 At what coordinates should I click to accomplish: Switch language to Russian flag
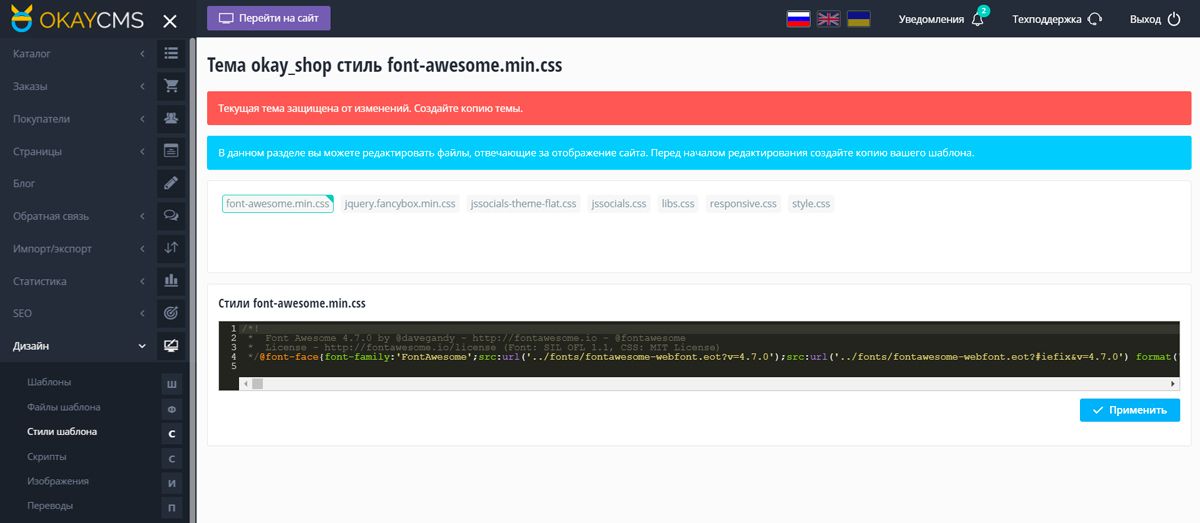[798, 19]
